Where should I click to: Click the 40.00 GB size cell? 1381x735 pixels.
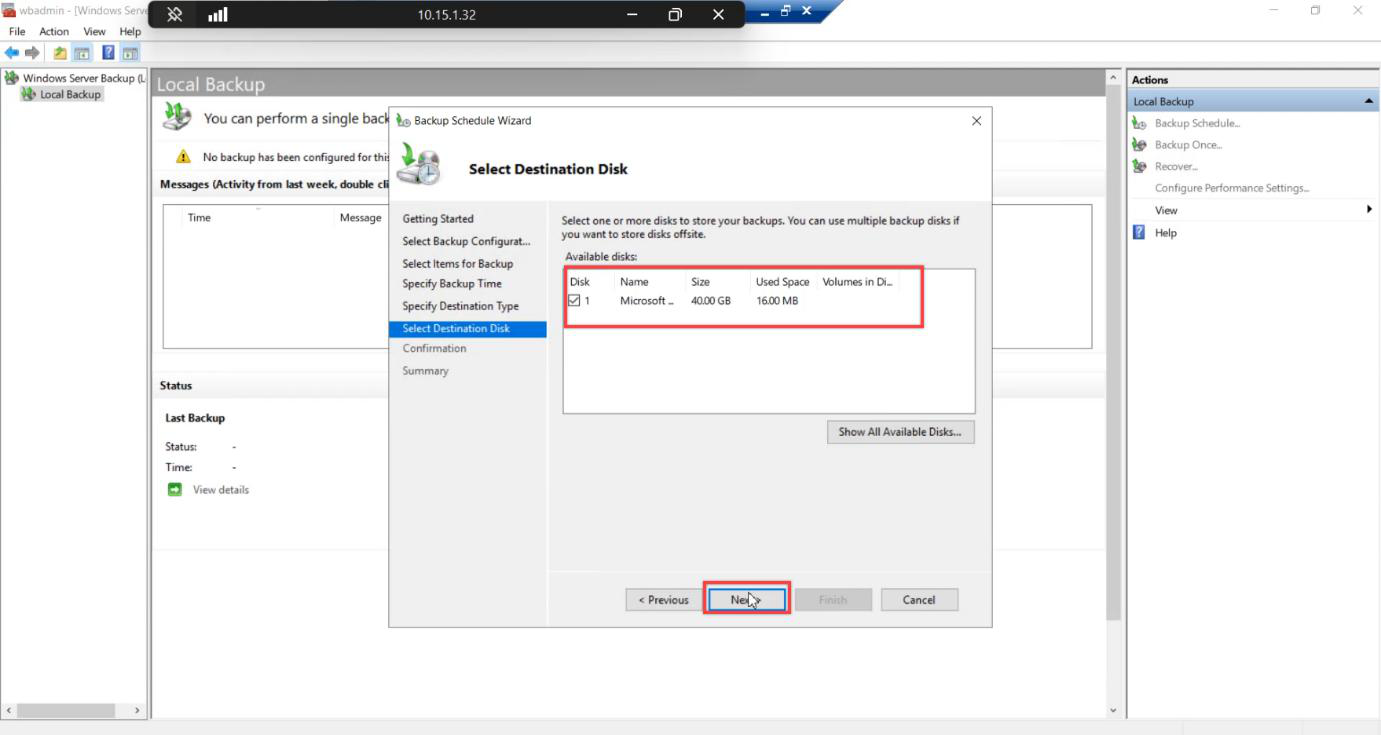coord(711,301)
